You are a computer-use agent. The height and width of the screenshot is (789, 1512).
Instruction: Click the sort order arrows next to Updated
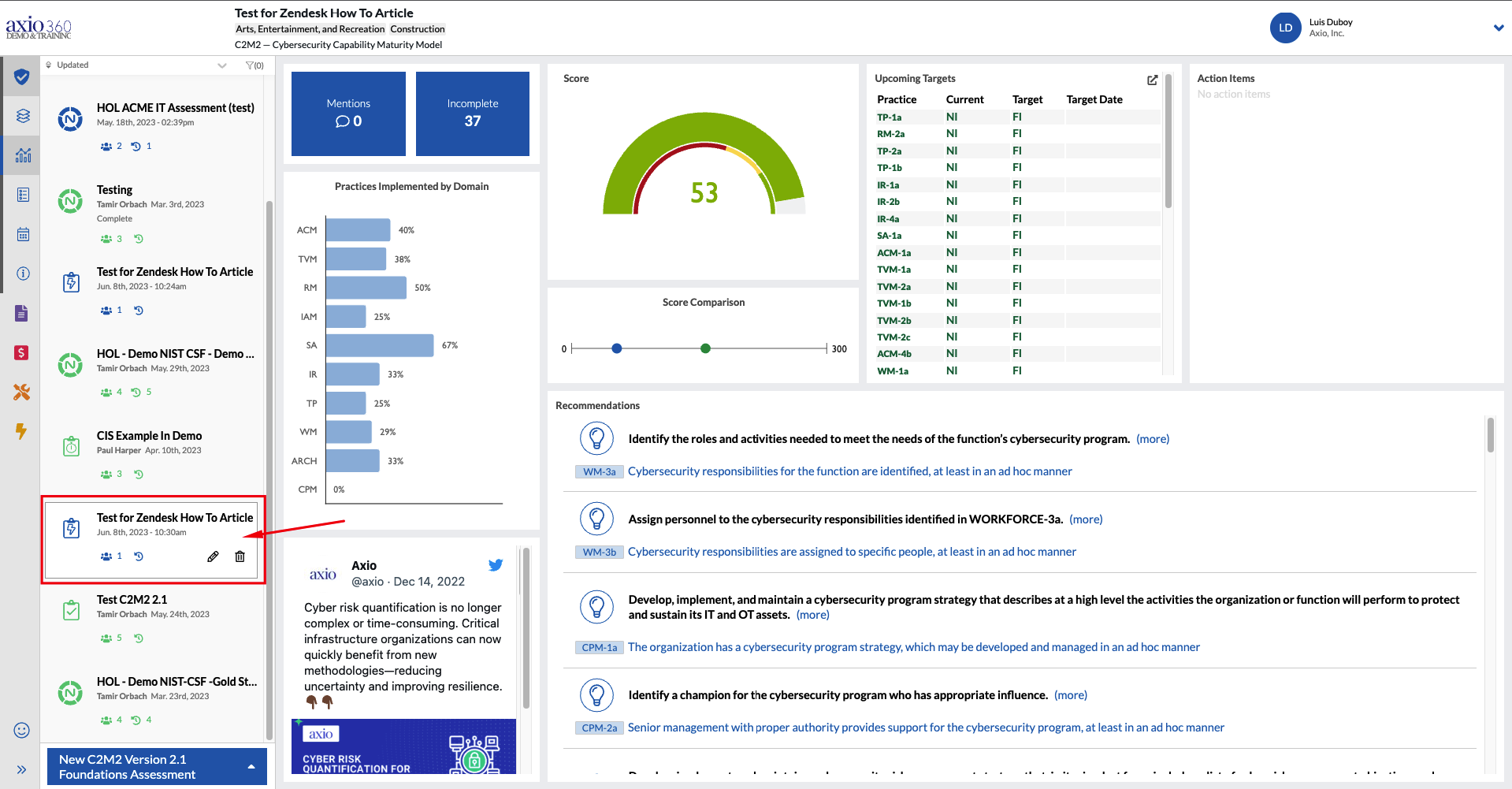pyautogui.click(x=48, y=65)
